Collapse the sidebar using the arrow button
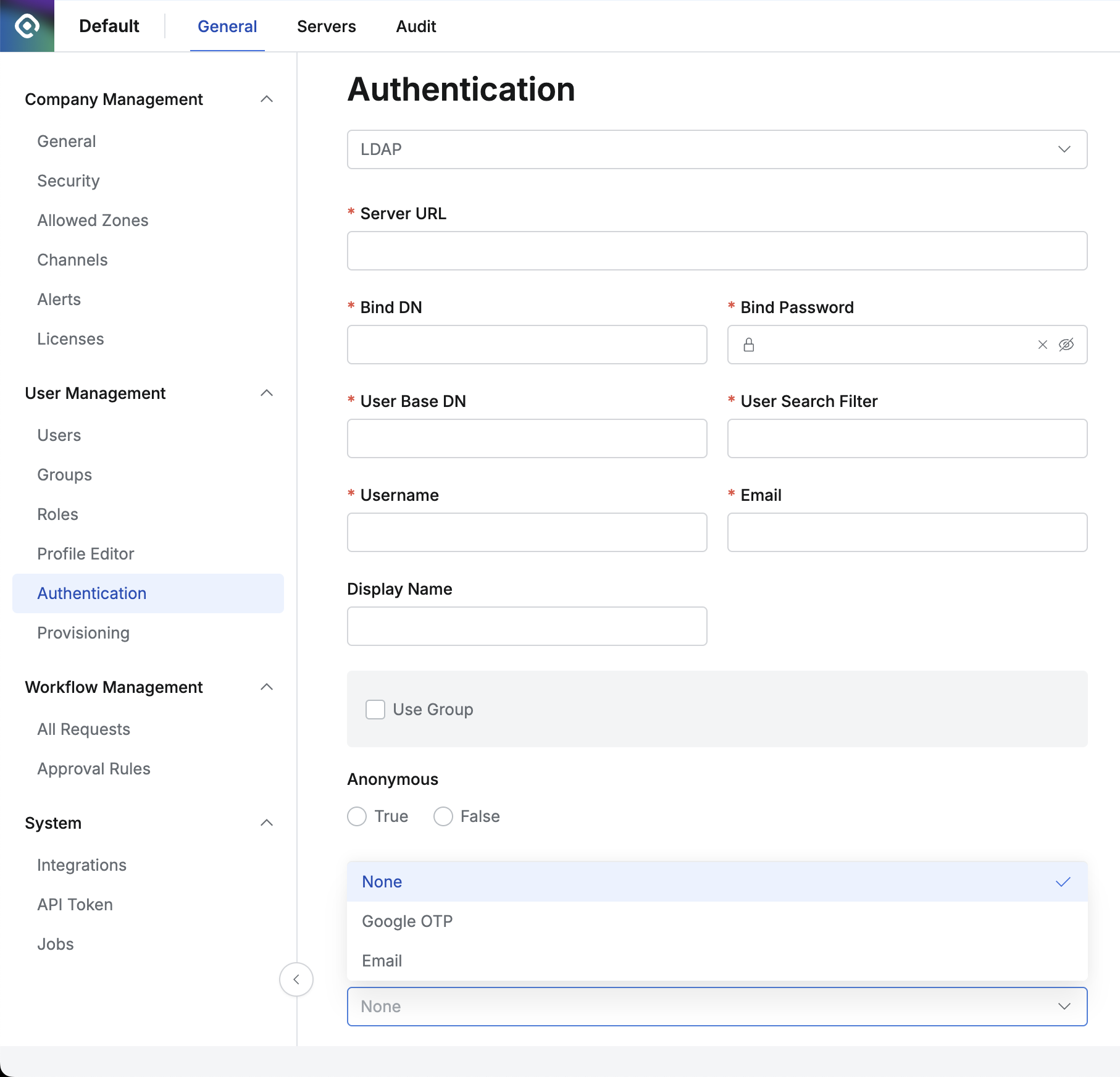 click(296, 979)
